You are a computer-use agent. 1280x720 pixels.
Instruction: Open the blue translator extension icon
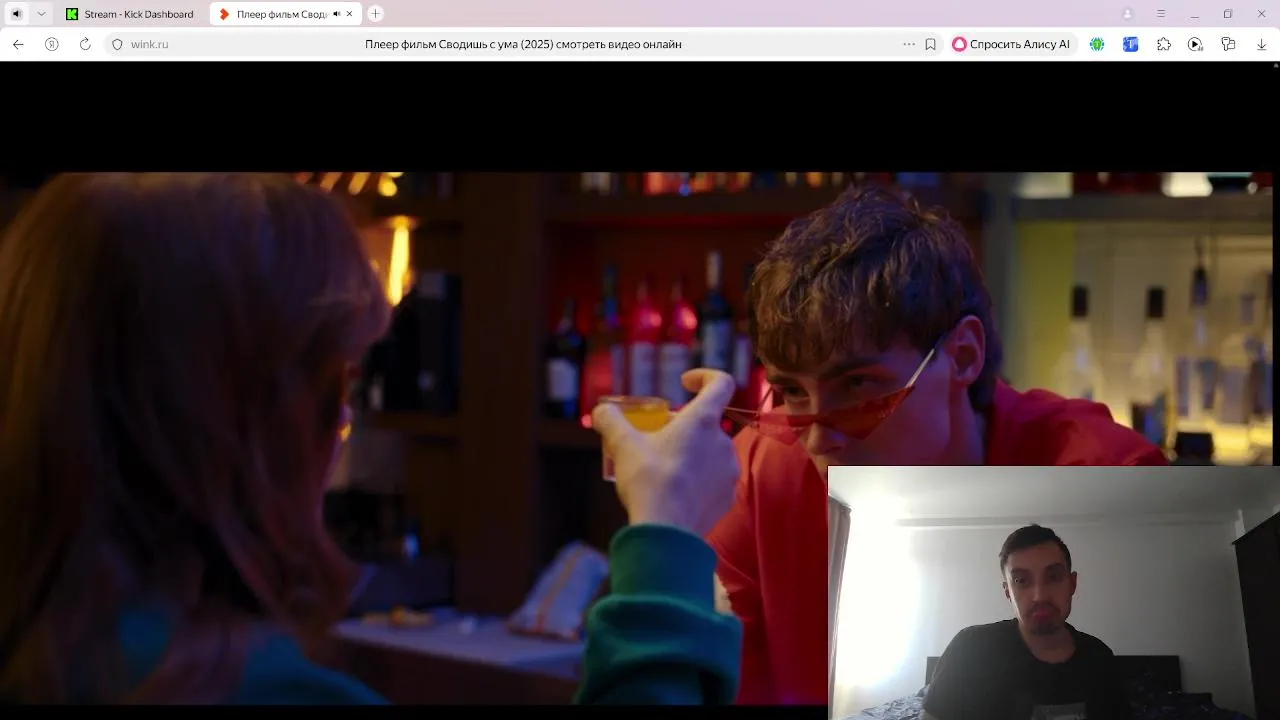[x=1130, y=44]
